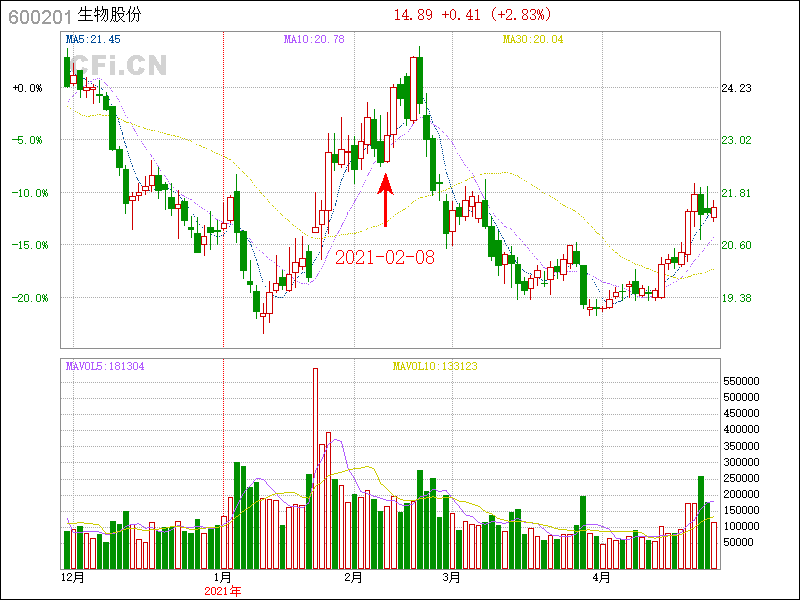Click the red 2021年 year label
800x600 pixels.
pyautogui.click(x=222, y=591)
